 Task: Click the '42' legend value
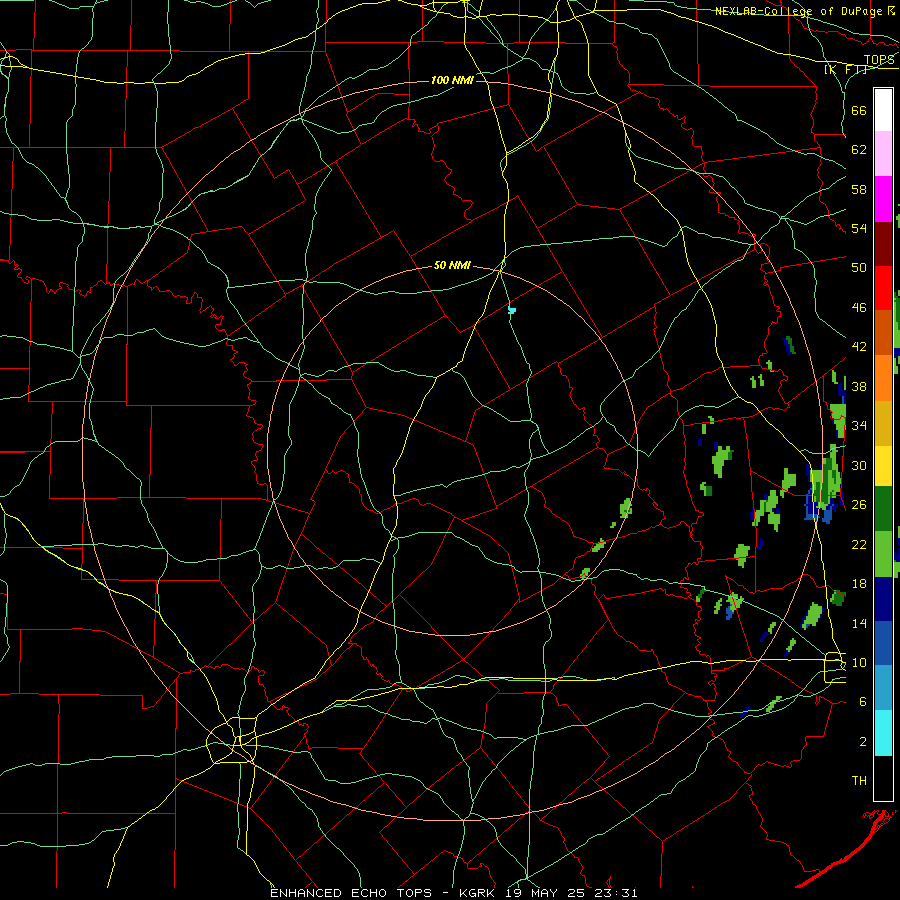pos(859,347)
